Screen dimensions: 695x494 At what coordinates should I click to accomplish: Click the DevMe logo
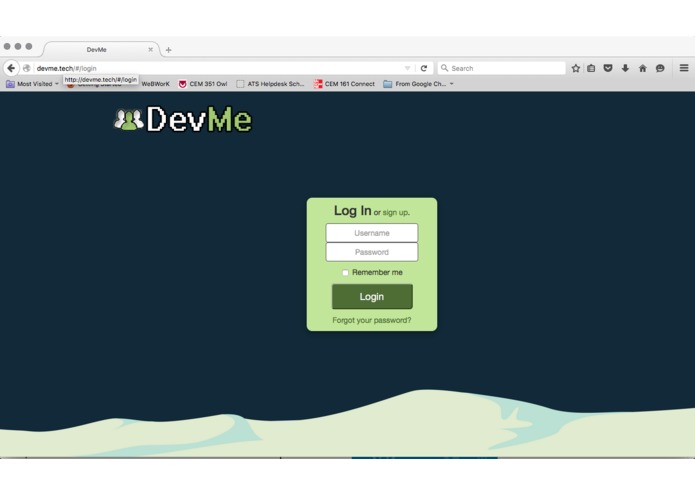[183, 119]
